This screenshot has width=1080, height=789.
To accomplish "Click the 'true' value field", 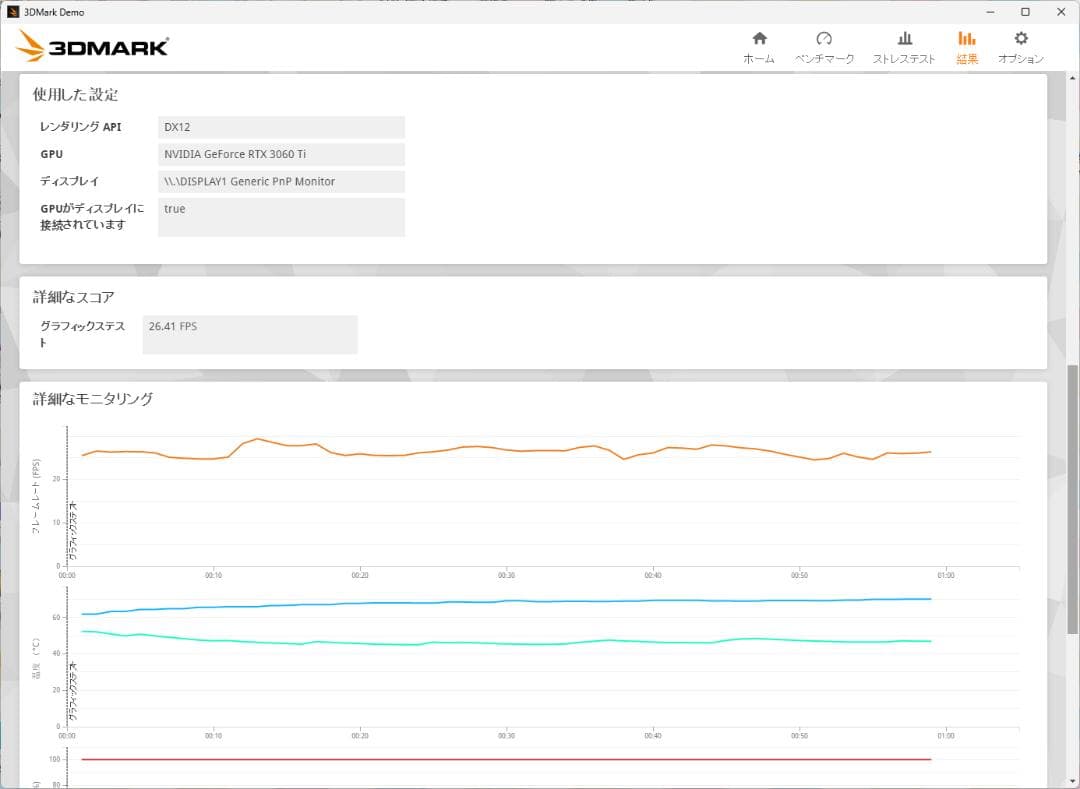I will point(281,217).
